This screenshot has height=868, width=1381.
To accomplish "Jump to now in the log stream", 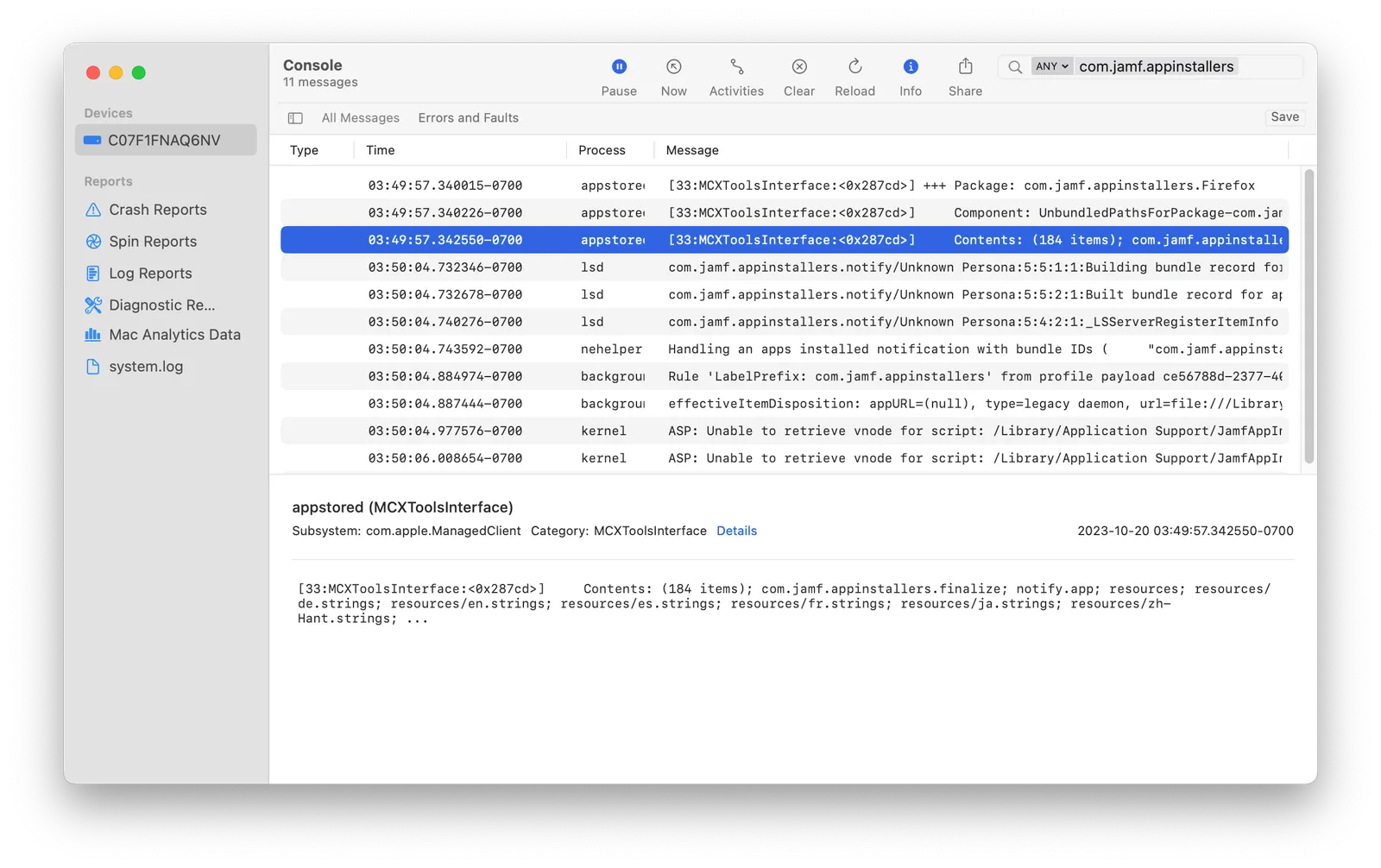I will [x=673, y=76].
